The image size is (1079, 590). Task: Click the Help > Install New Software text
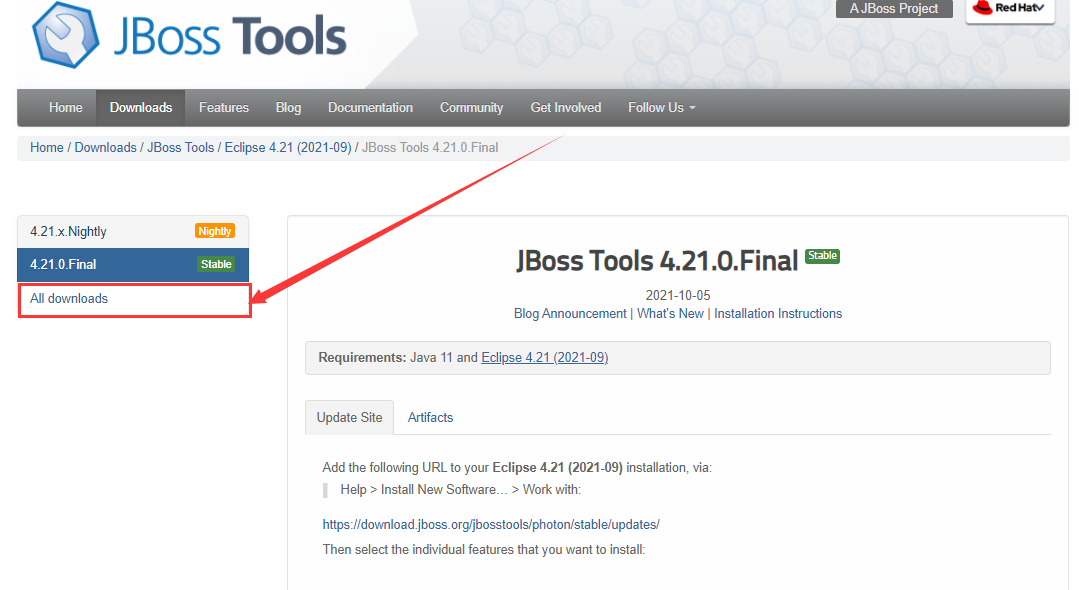pos(460,490)
